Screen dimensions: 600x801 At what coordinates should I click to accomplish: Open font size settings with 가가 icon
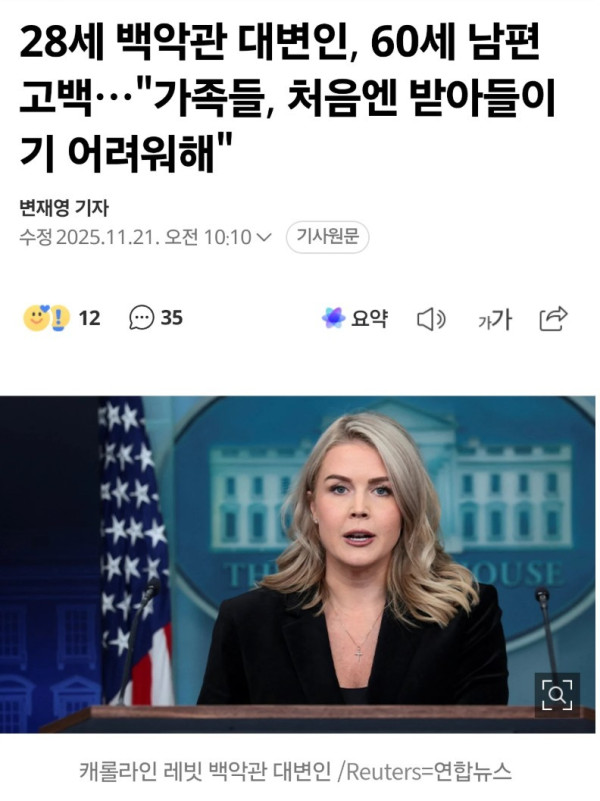click(494, 319)
